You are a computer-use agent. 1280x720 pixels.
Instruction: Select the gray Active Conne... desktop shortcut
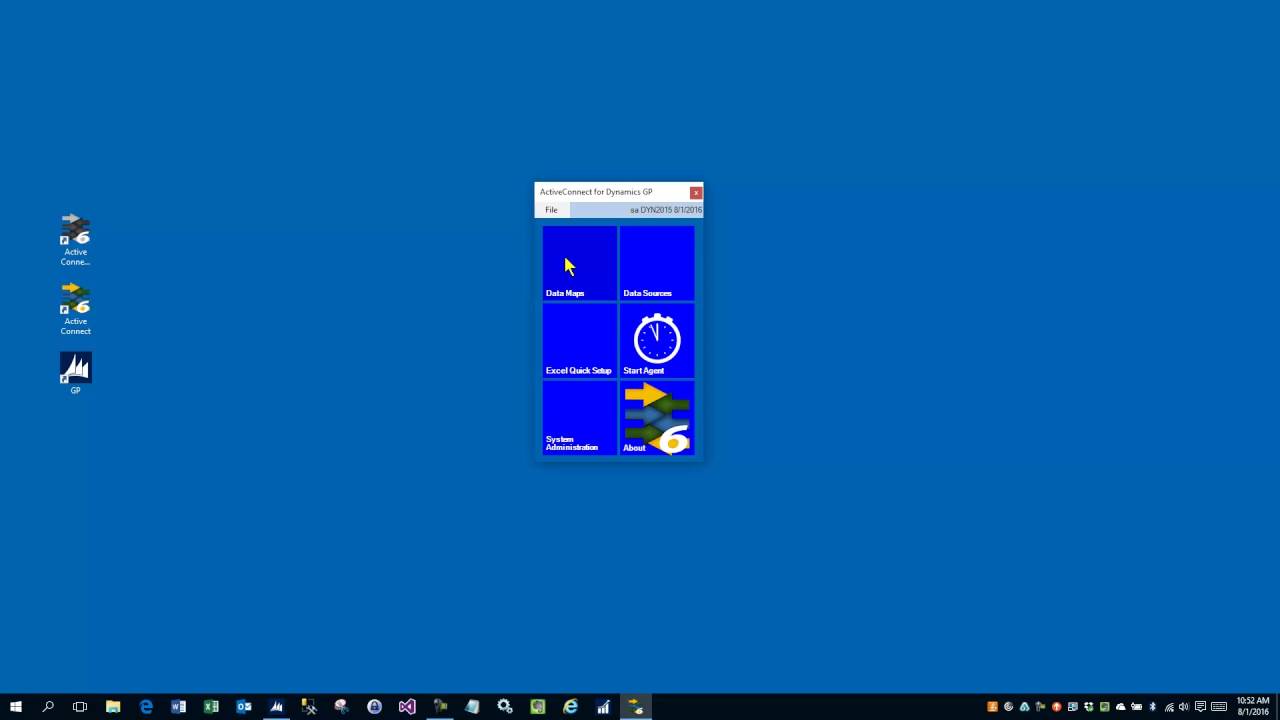75,240
